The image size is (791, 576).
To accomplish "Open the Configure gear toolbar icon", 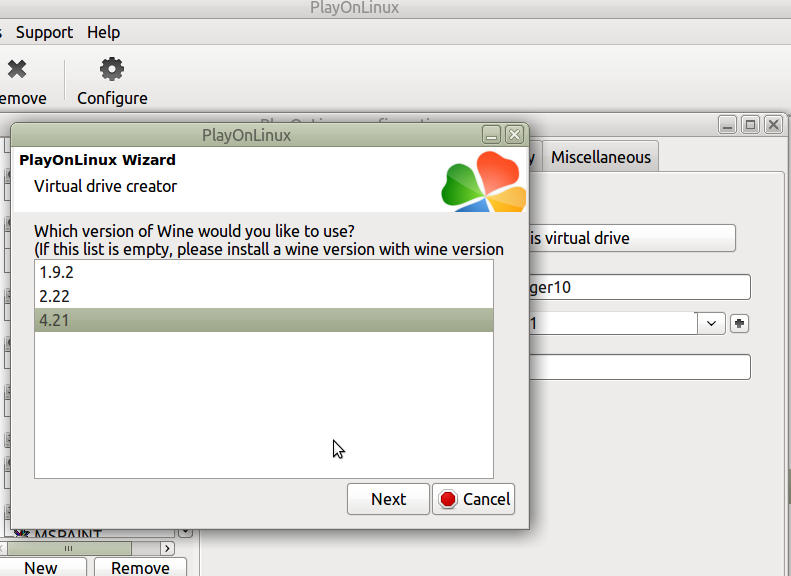I will pos(111,69).
